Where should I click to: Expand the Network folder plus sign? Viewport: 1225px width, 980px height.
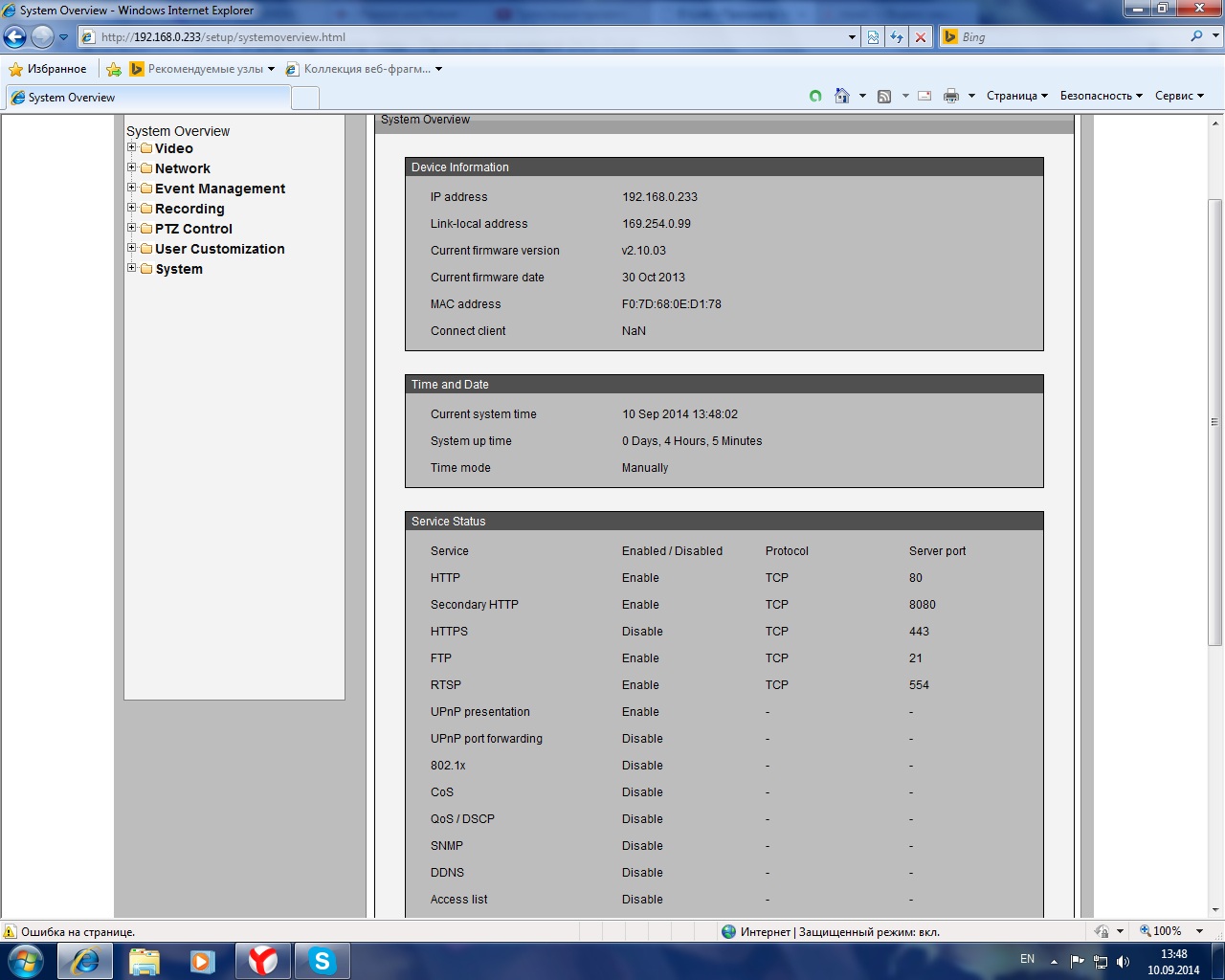click(x=132, y=167)
